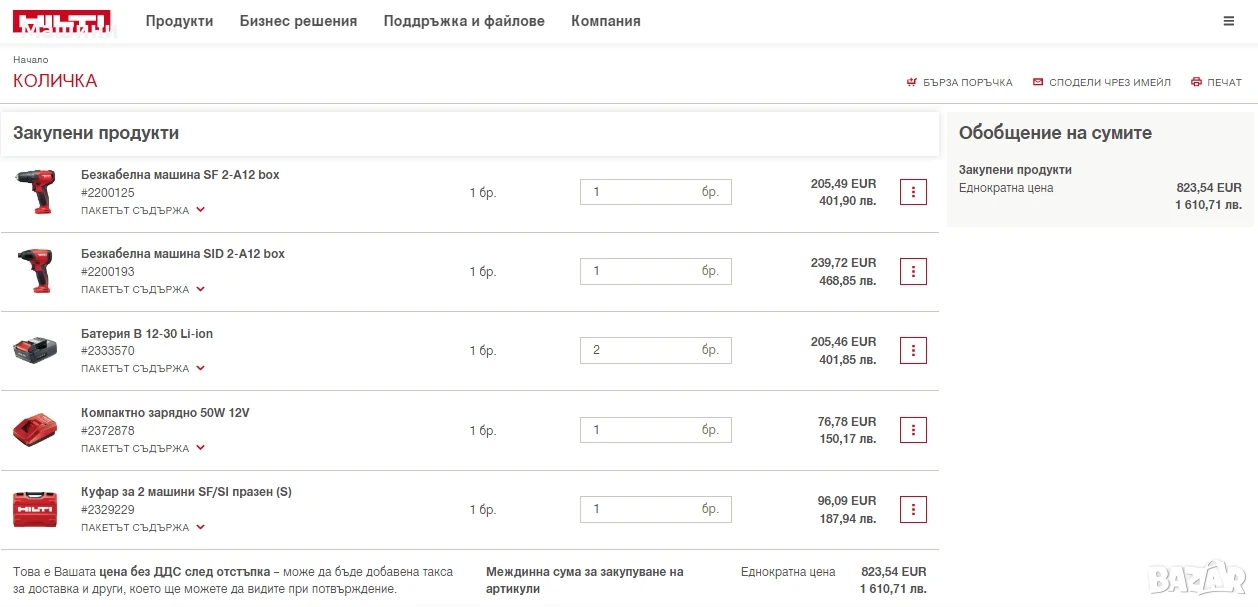This screenshot has width=1258, height=607.
Task: Go to the Начало breadcrumb link
Action: click(x=30, y=60)
